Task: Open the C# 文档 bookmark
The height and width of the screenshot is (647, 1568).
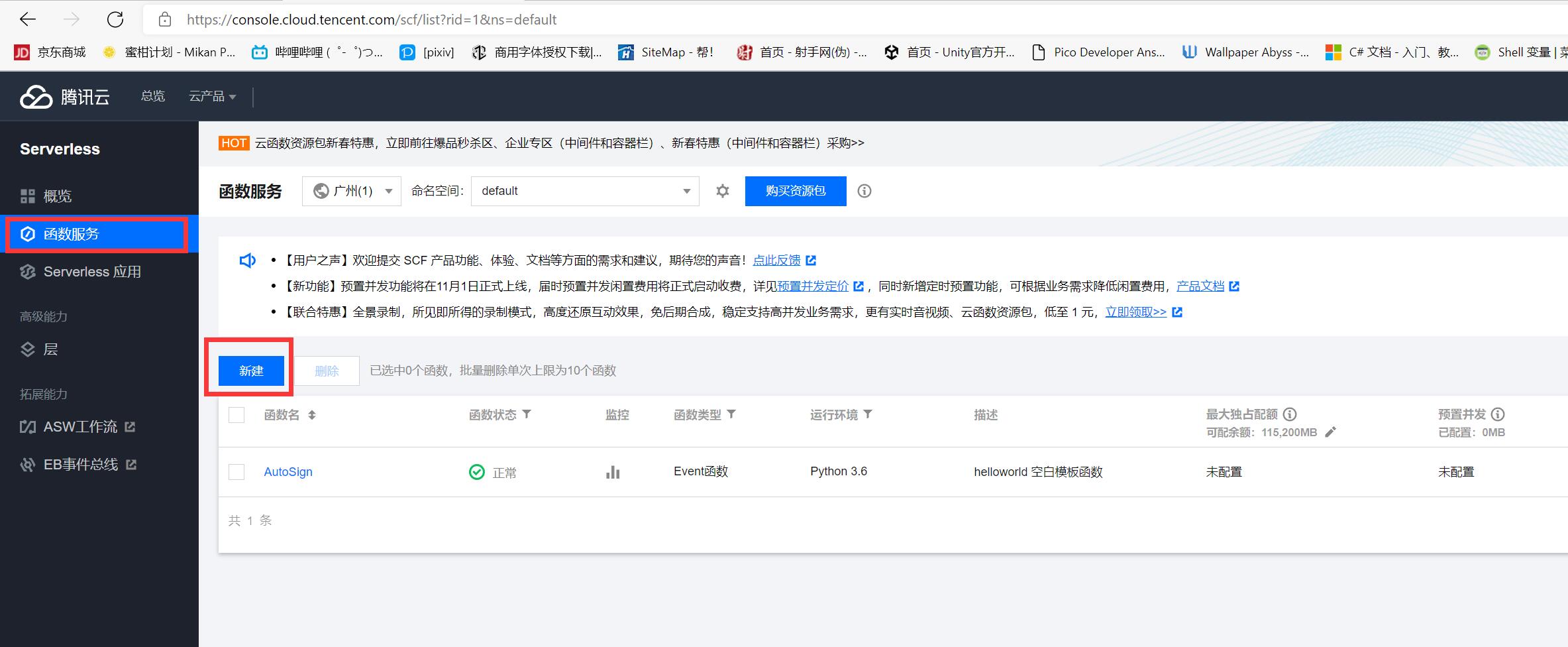Action: pyautogui.click(x=1392, y=52)
